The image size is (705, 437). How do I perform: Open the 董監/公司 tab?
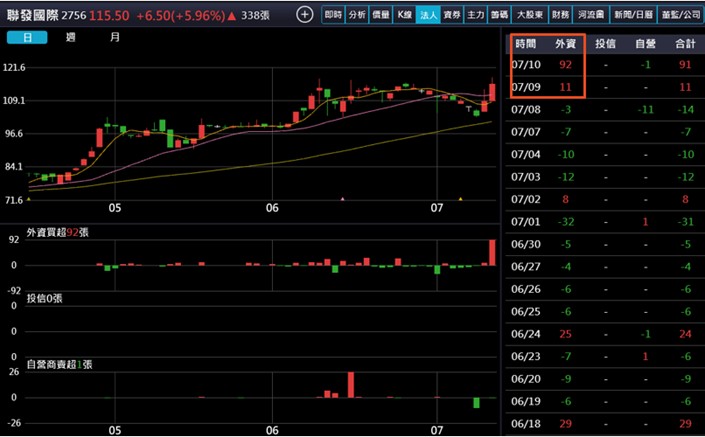pyautogui.click(x=681, y=15)
